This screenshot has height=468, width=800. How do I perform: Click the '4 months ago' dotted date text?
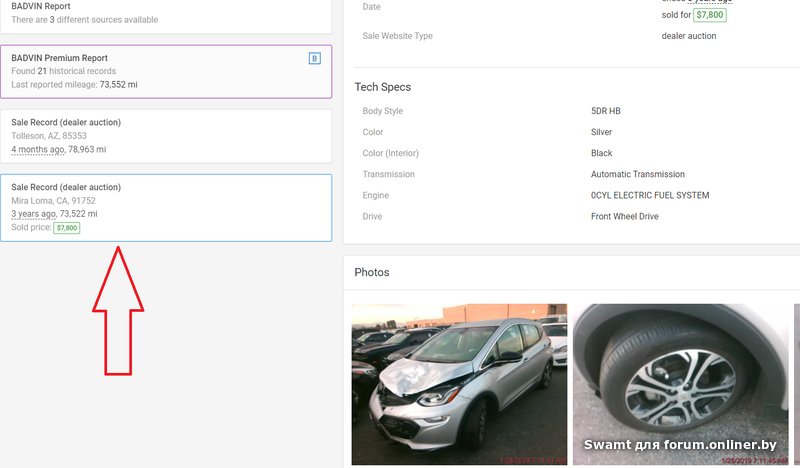(38, 149)
